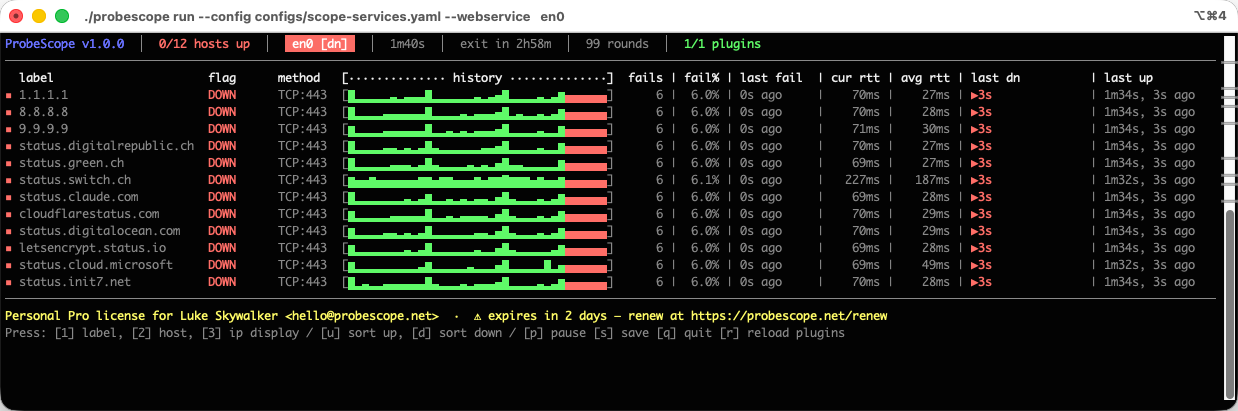
Task: Click the 1/1 plugins status
Action: pos(723,44)
